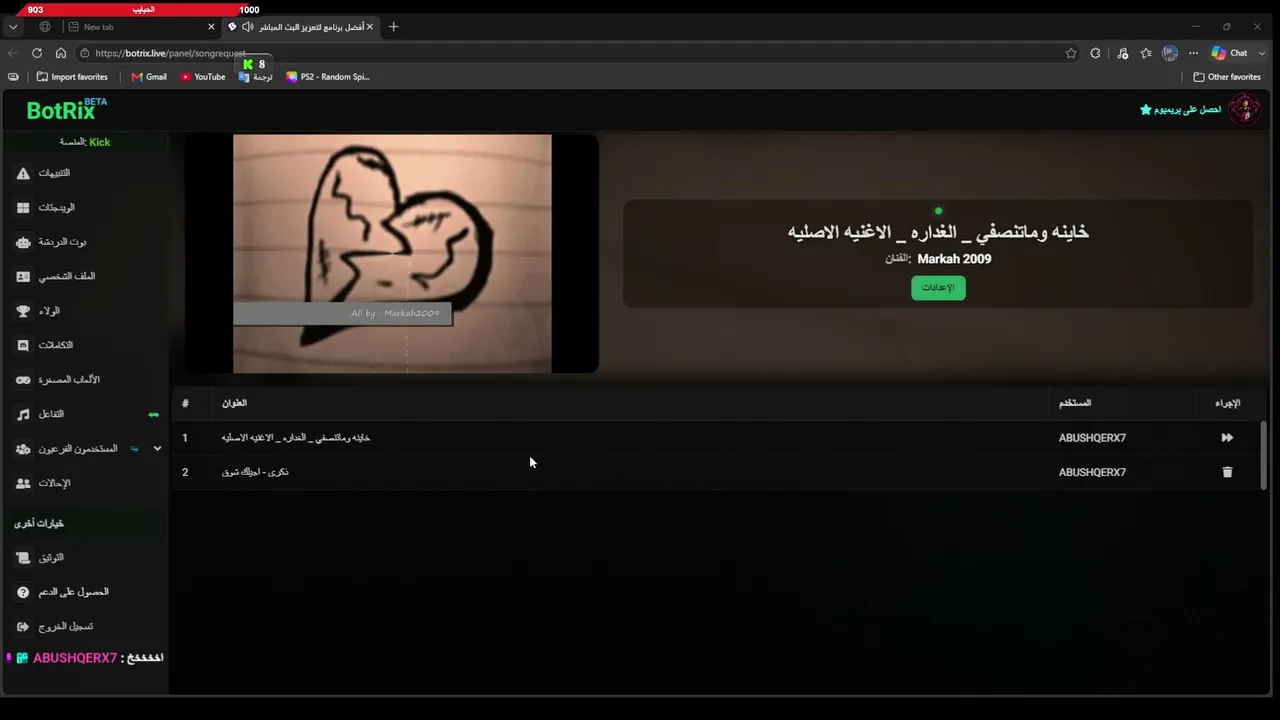
Task: Click the address bar URL field
Action: (x=570, y=53)
